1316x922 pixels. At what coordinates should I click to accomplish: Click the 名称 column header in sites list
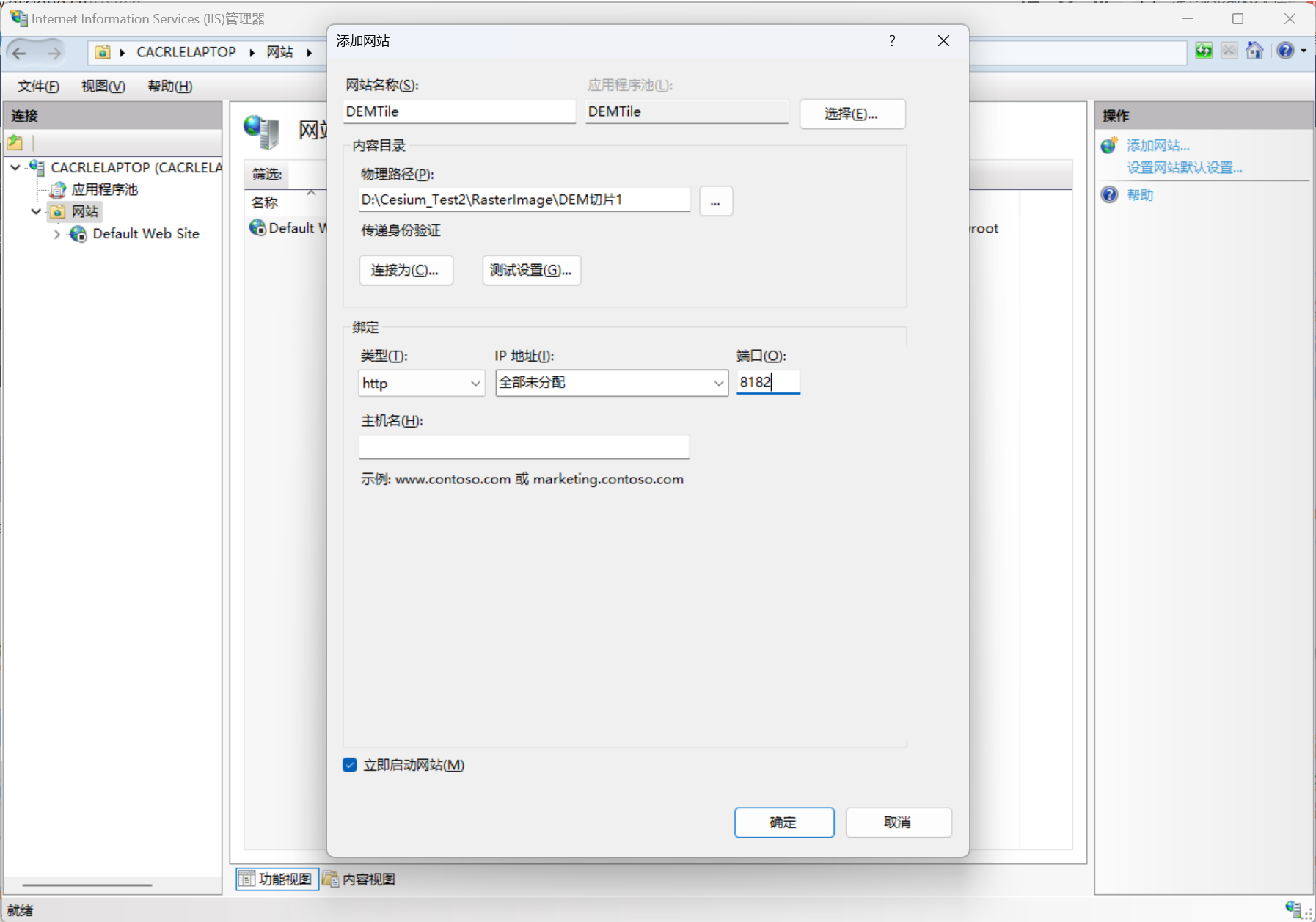[x=264, y=202]
